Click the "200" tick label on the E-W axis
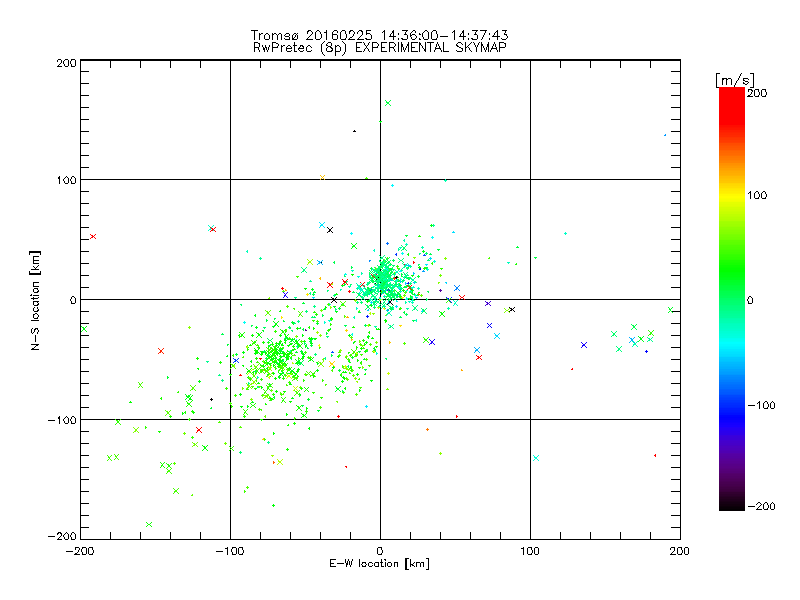Viewport: 800px width, 600px height. point(680,551)
